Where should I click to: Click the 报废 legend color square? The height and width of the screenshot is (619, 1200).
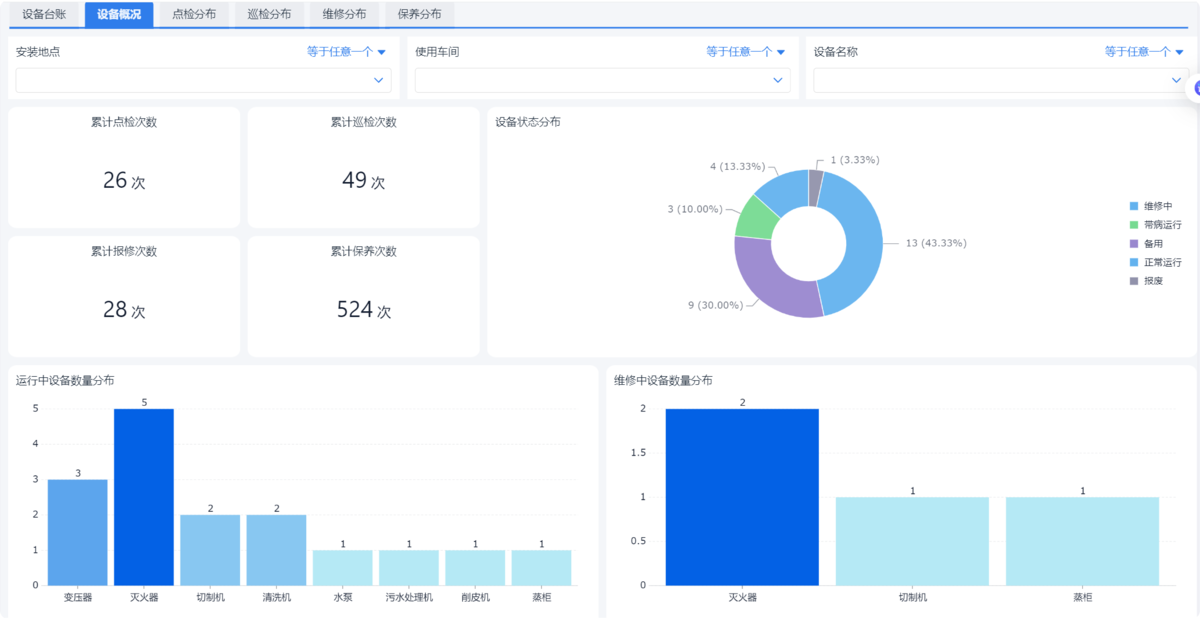point(1134,281)
